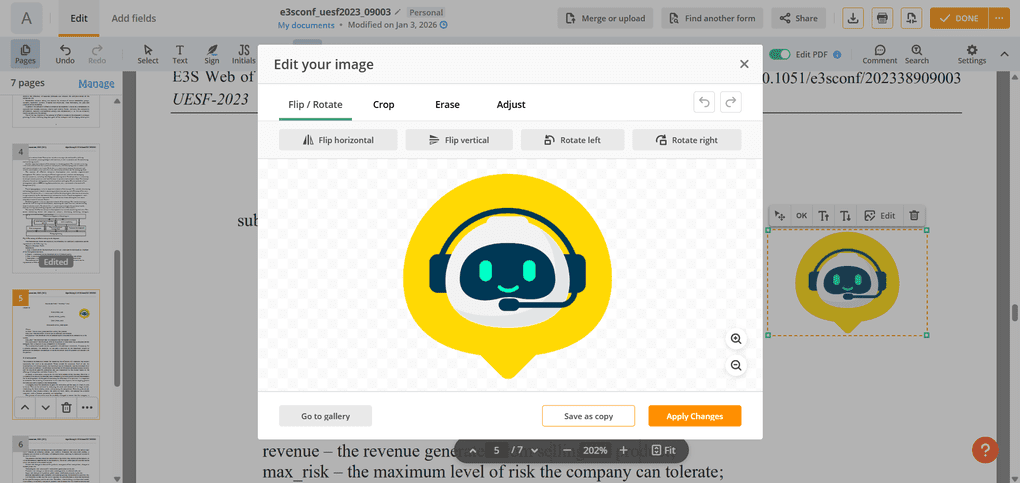Open the Adjust tab
Image resolution: width=1020 pixels, height=483 pixels.
pos(511,104)
